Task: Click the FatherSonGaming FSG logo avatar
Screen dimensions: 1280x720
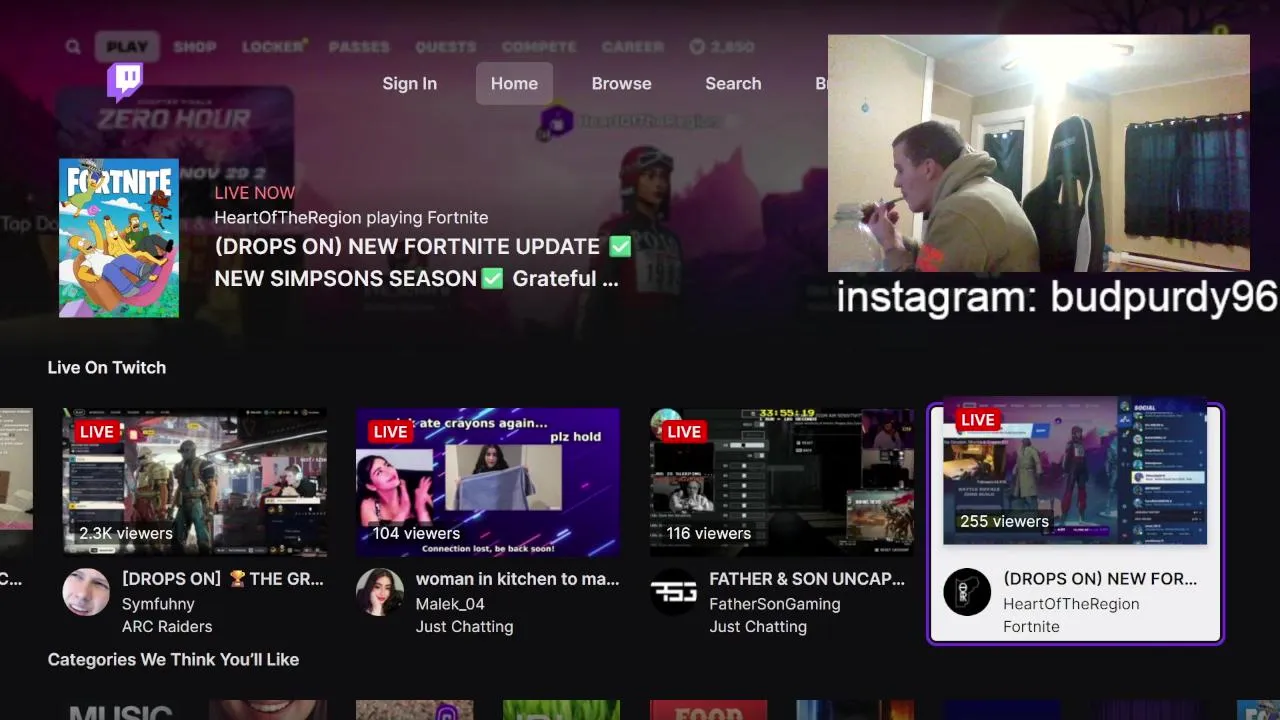Action: point(674,592)
